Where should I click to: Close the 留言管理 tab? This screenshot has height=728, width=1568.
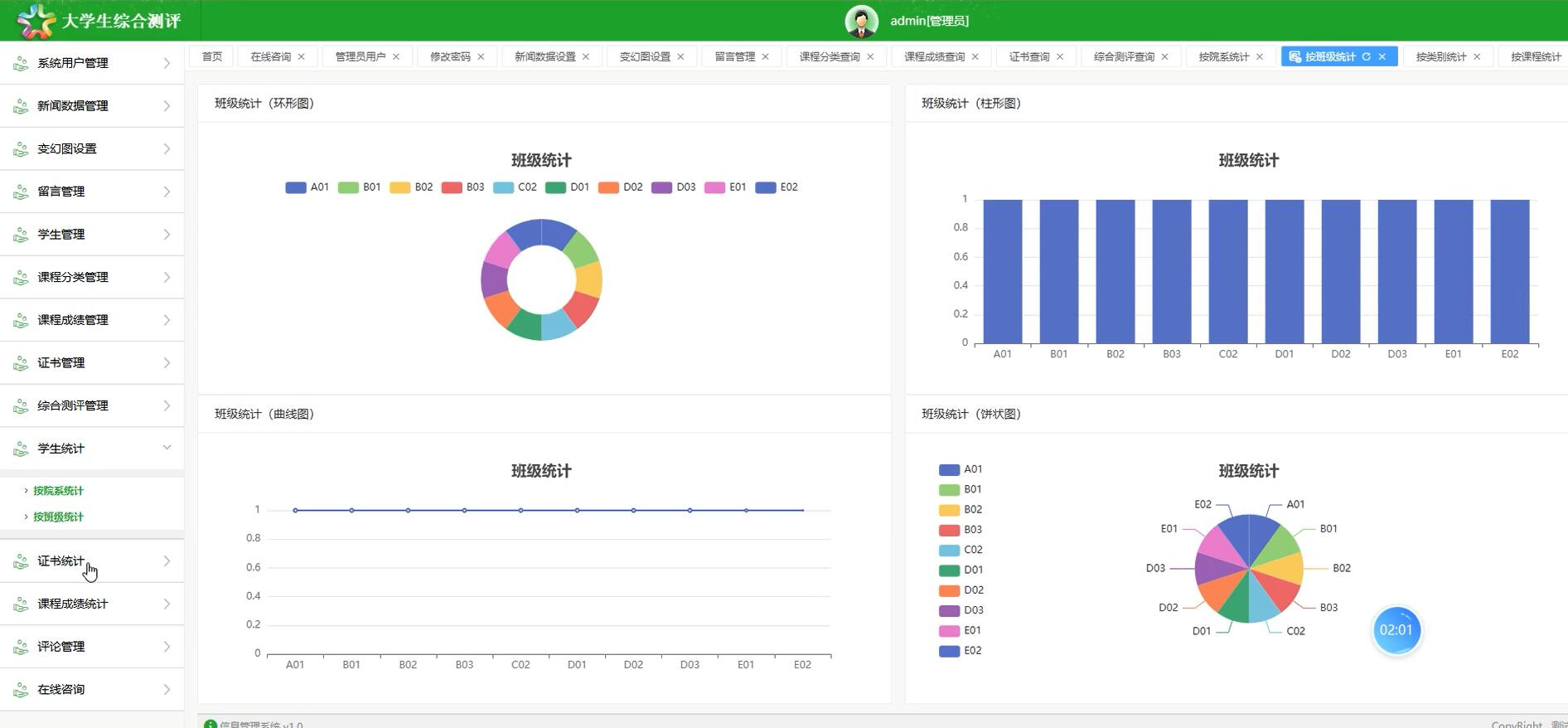[765, 56]
